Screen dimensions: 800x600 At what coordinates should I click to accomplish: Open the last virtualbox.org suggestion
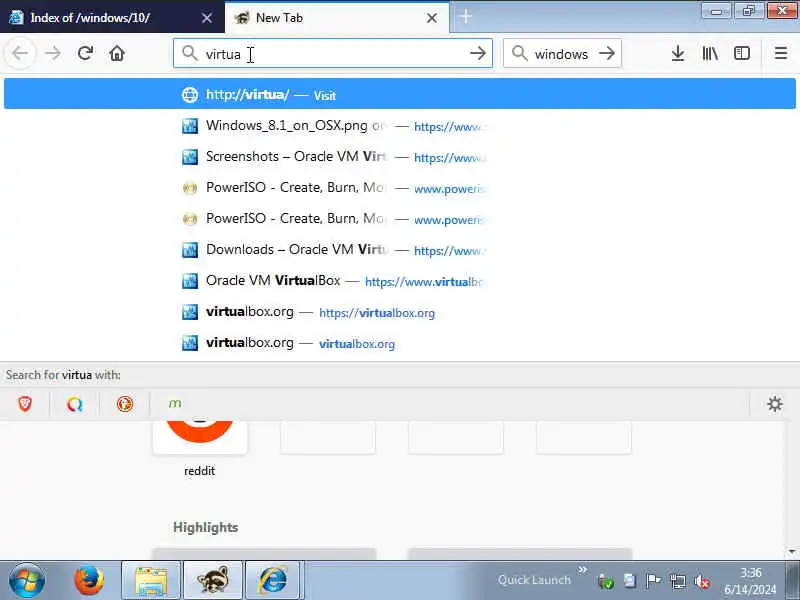click(399, 343)
